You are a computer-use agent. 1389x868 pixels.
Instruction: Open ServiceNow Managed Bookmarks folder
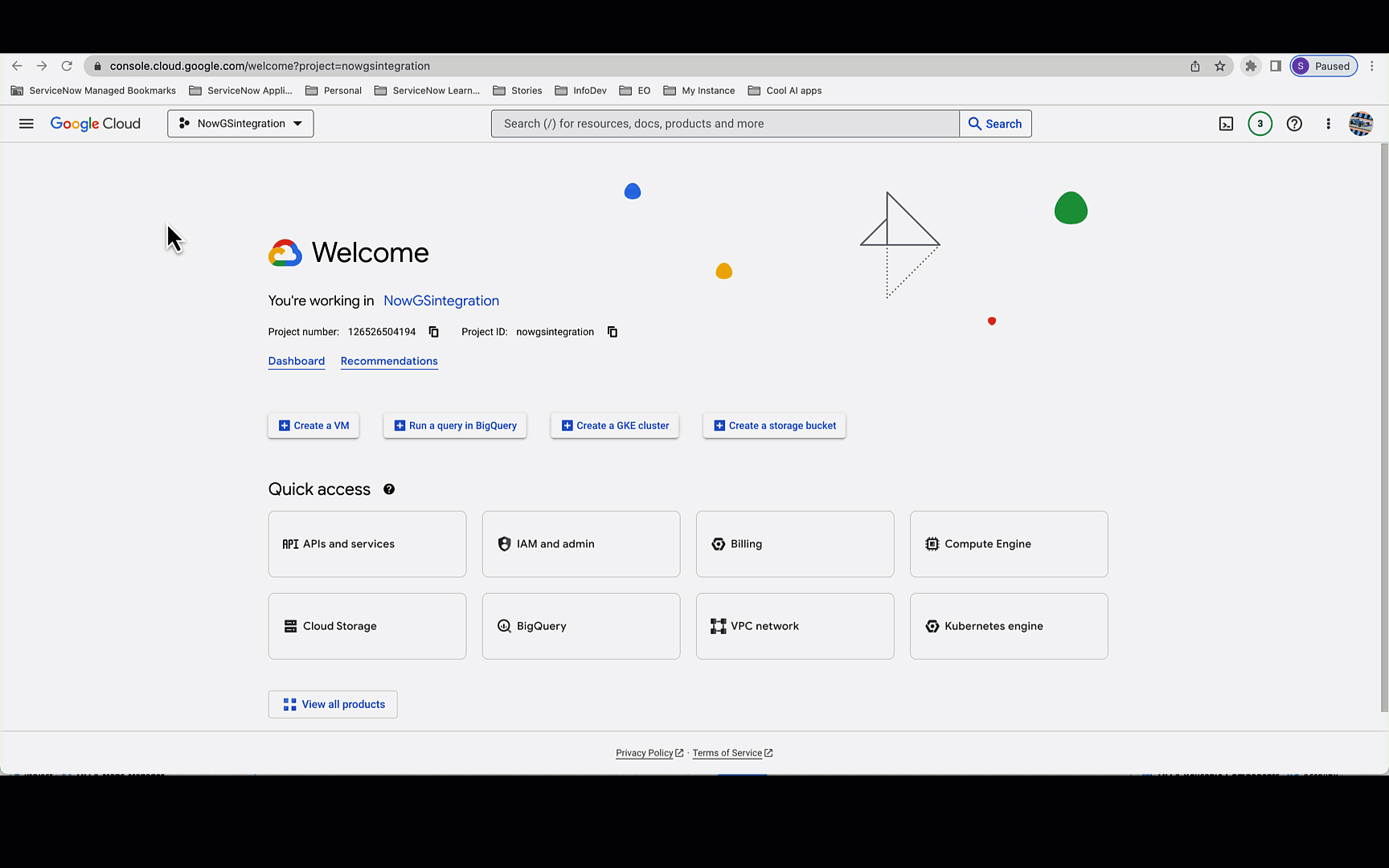93,91
